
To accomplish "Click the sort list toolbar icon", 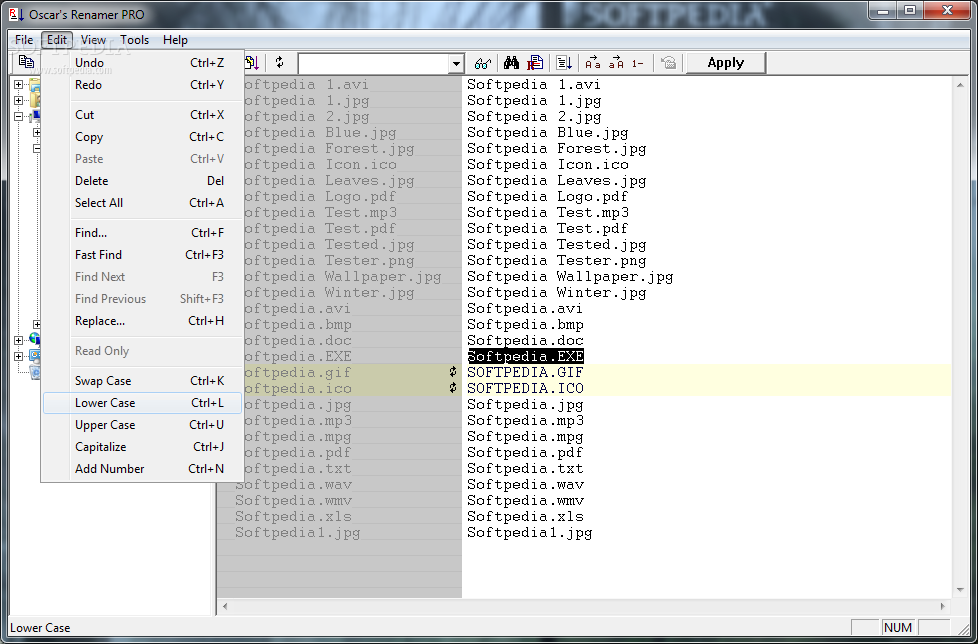I will tap(564, 62).
